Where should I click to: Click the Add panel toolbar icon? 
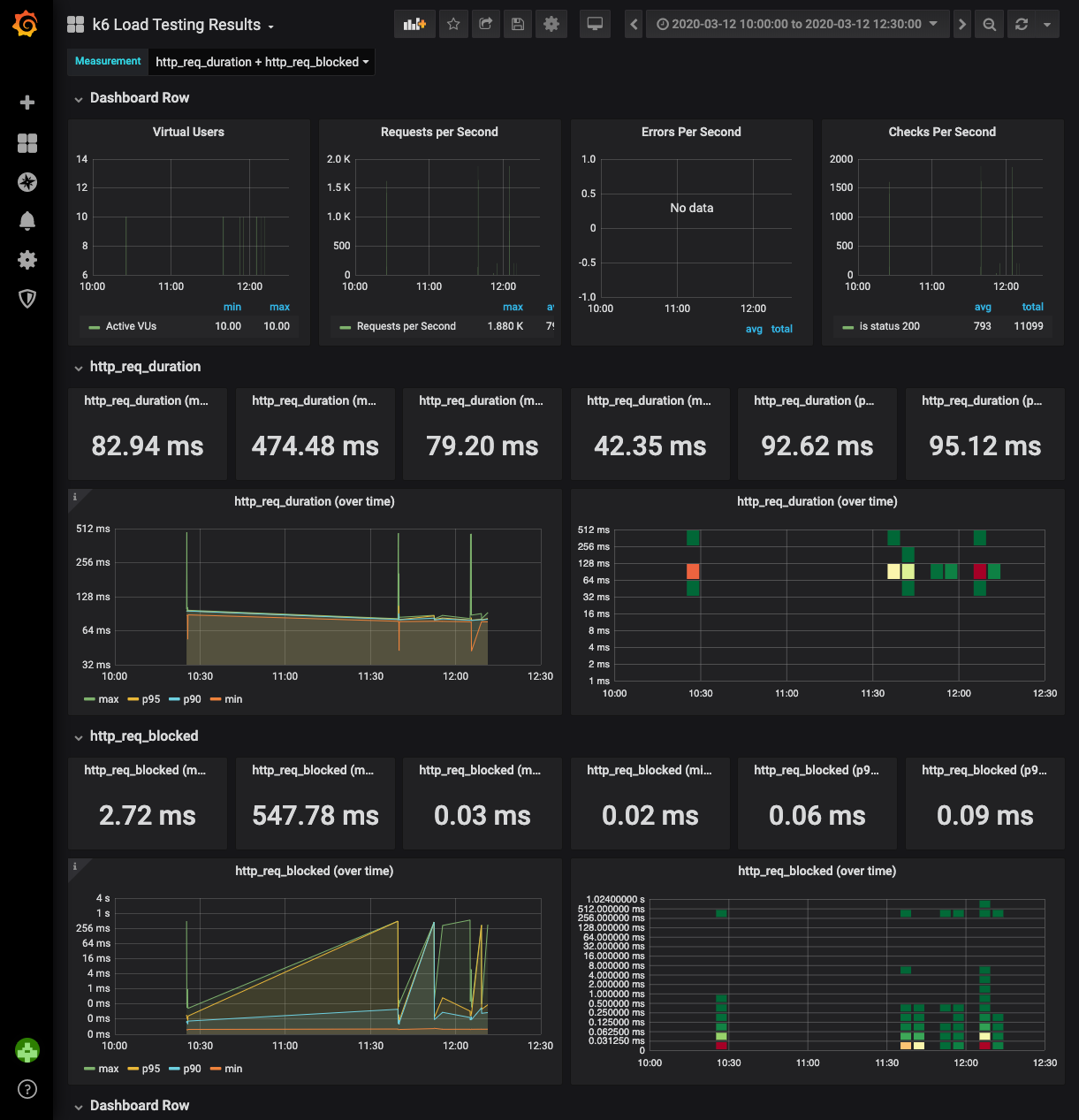point(414,24)
